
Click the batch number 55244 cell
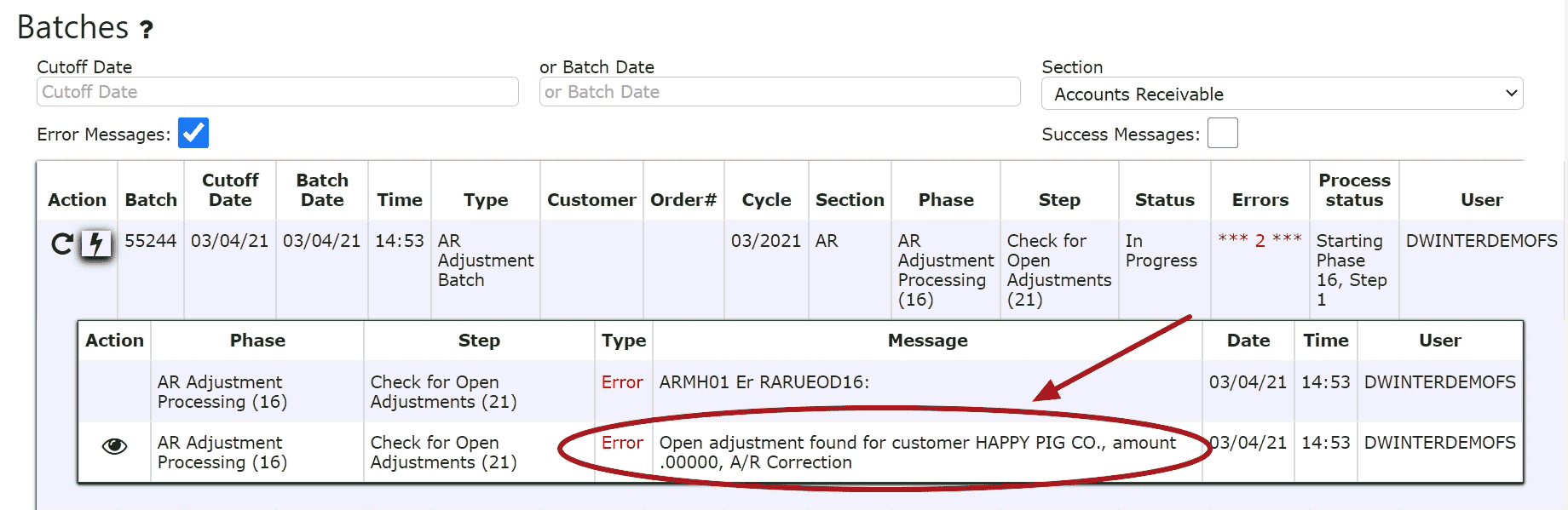(x=150, y=241)
